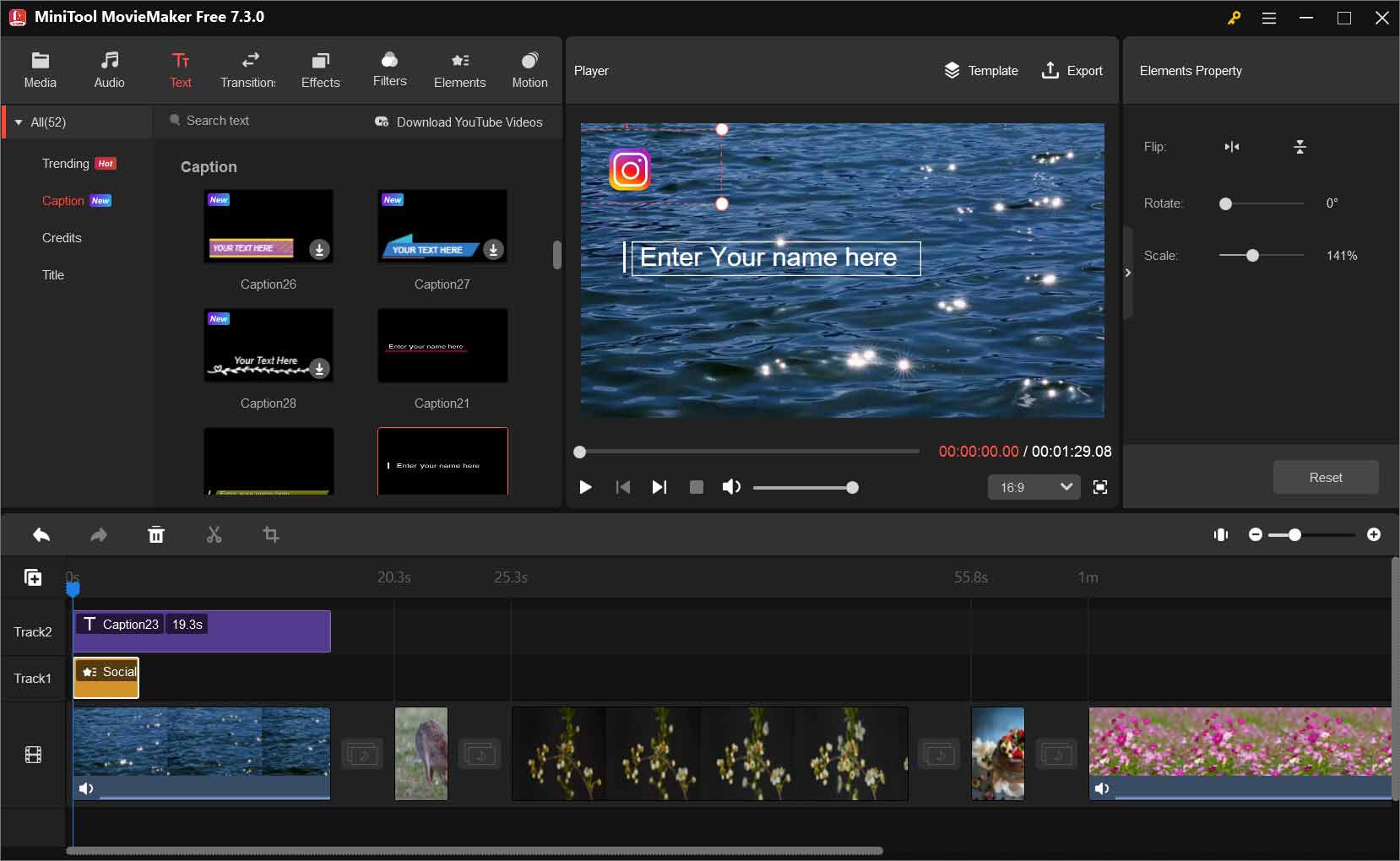Select the Caption23 clip on Track2

tap(202, 631)
